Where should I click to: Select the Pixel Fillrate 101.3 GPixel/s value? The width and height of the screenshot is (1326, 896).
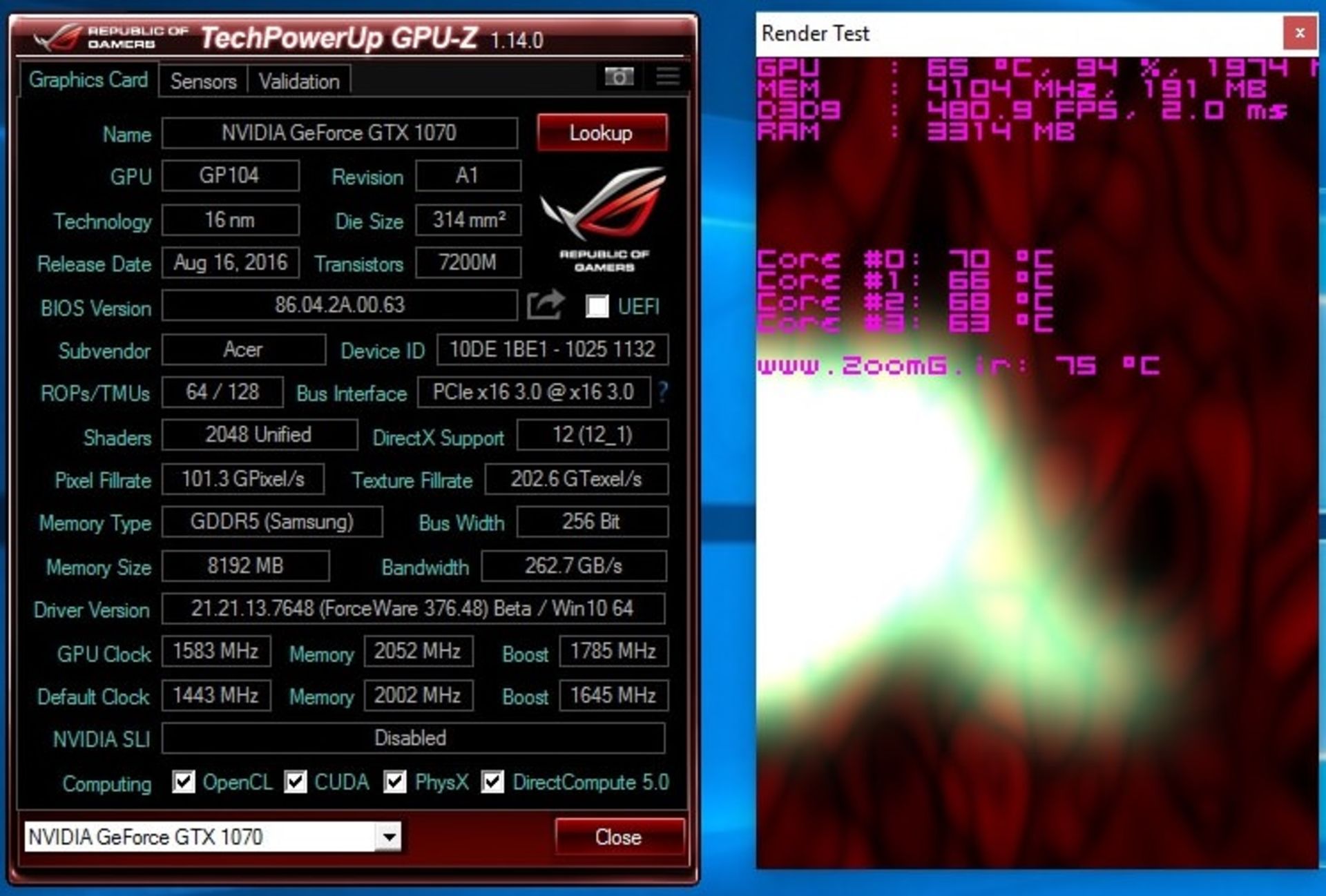click(x=243, y=479)
